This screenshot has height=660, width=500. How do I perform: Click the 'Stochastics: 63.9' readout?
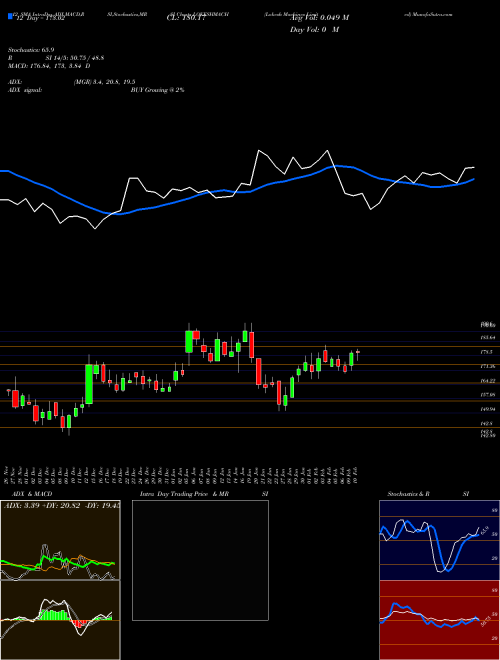click(x=31, y=50)
